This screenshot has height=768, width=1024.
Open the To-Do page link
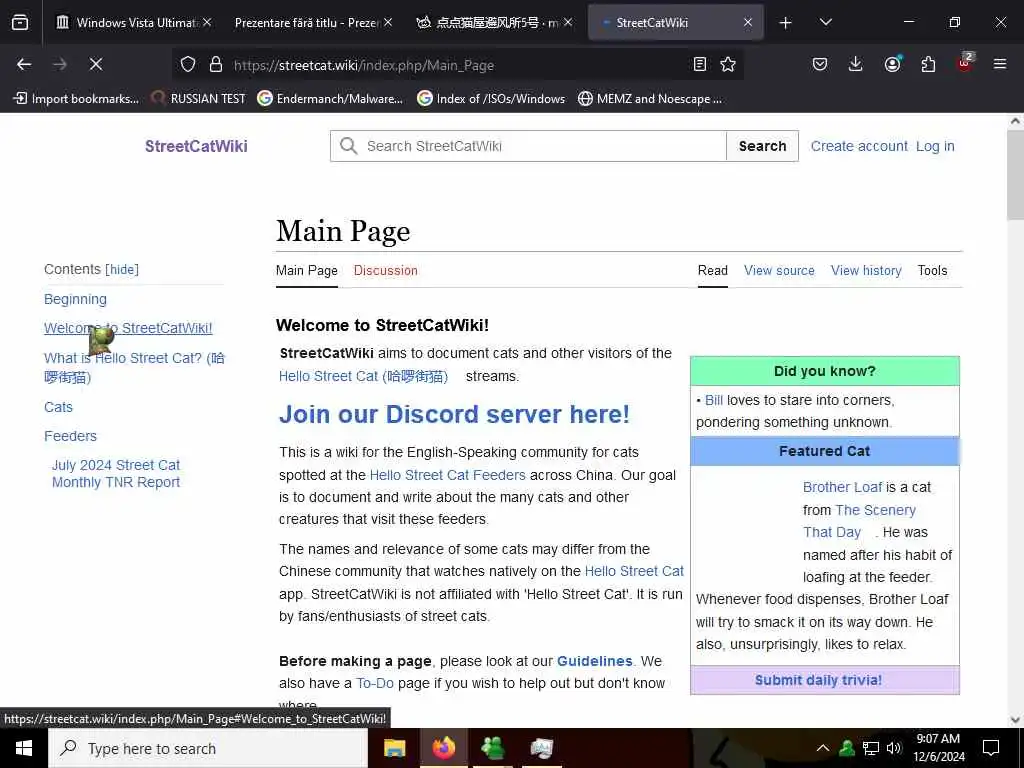pyautogui.click(x=375, y=683)
